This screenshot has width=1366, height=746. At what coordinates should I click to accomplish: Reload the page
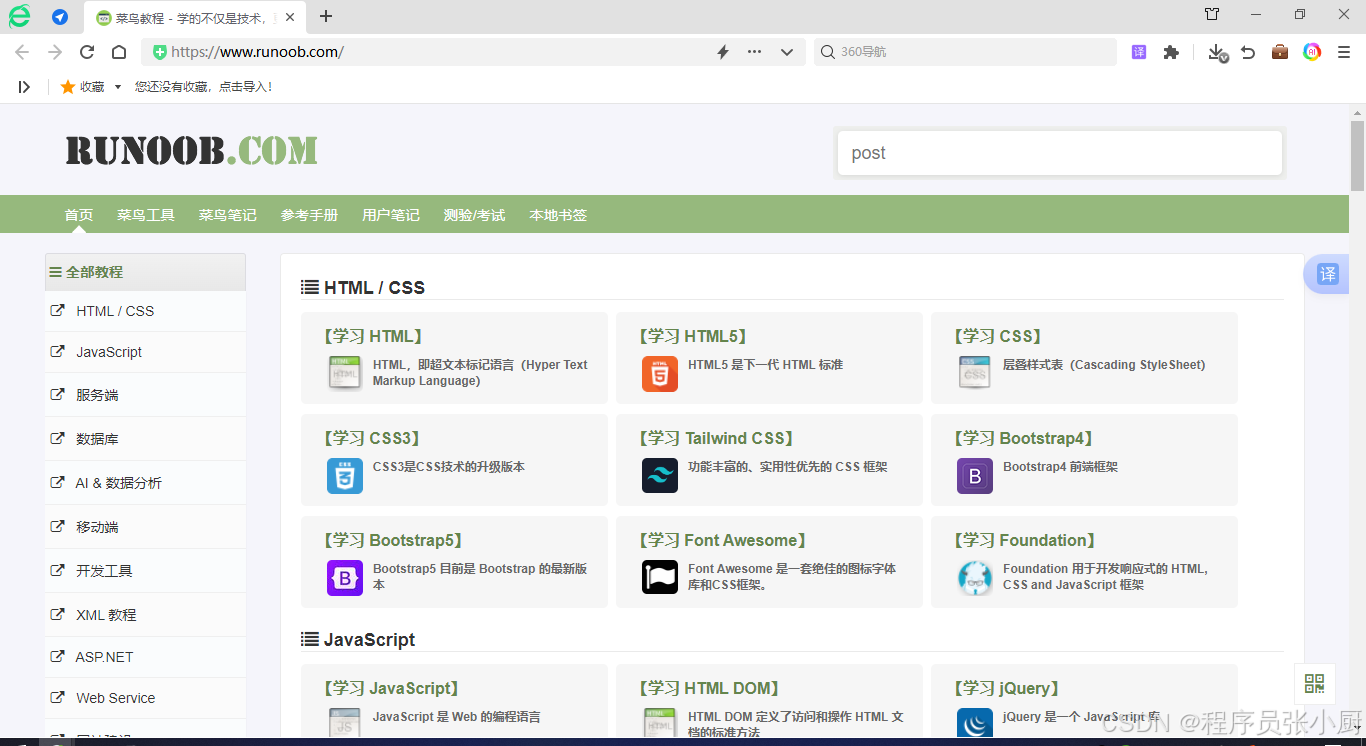[x=87, y=52]
